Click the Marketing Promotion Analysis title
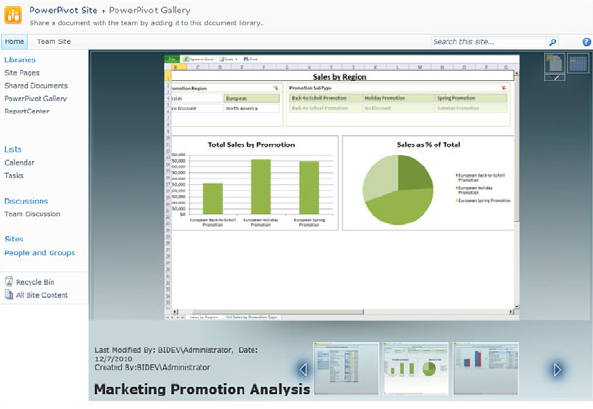The height and width of the screenshot is (409, 593). coord(202,389)
